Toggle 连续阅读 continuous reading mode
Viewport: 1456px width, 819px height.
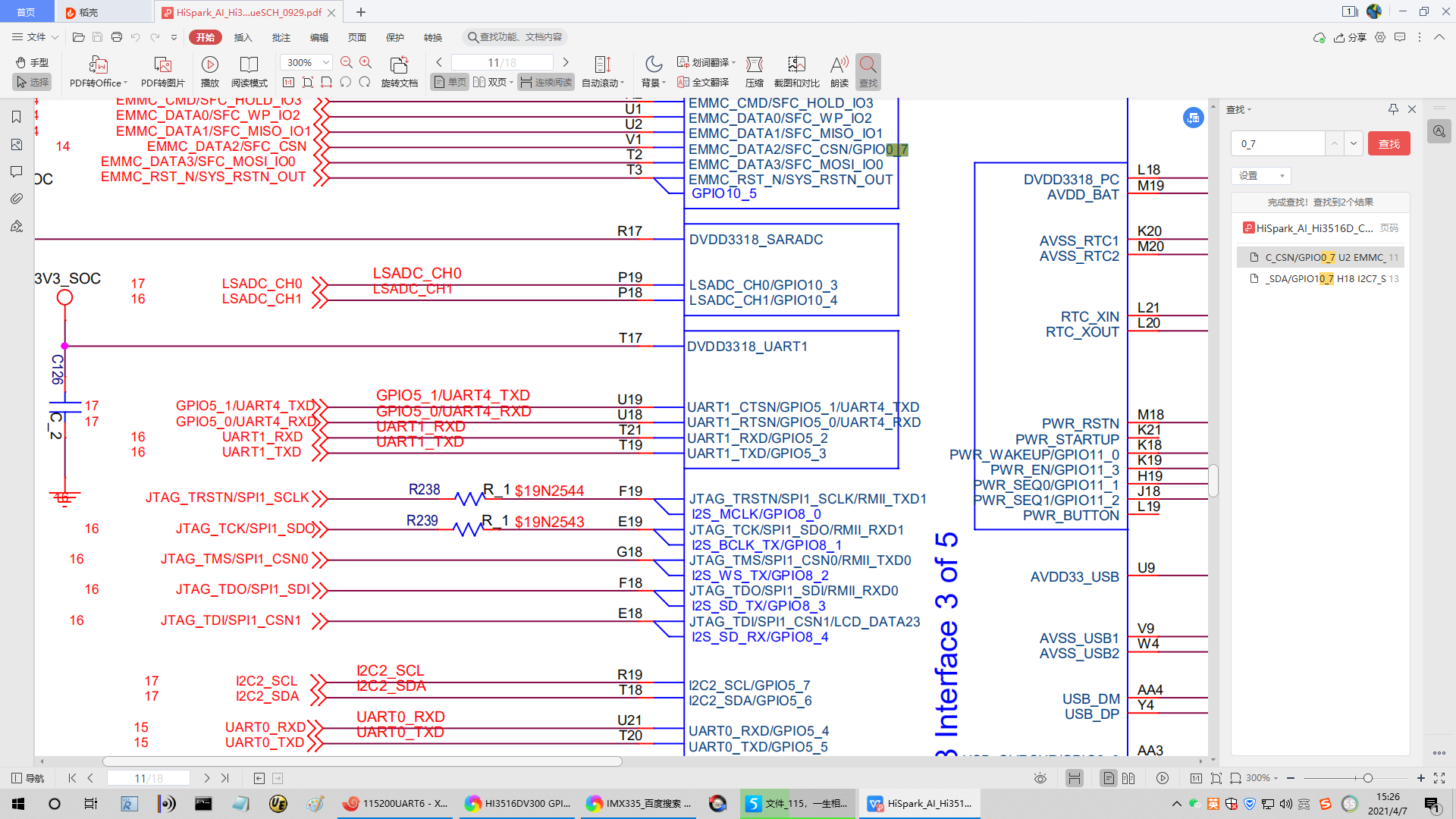point(545,83)
